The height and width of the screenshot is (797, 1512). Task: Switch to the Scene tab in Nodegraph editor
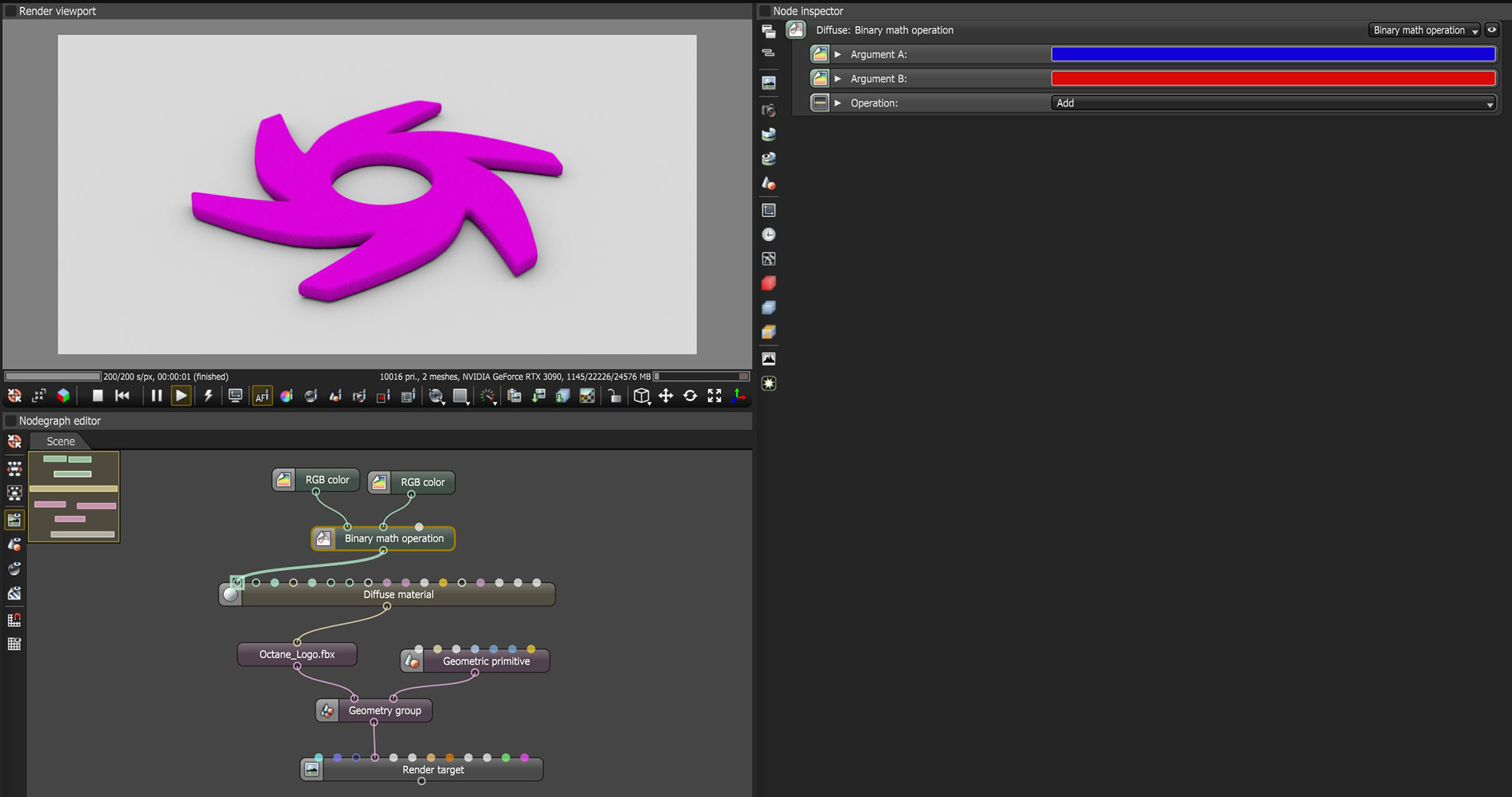click(60, 441)
